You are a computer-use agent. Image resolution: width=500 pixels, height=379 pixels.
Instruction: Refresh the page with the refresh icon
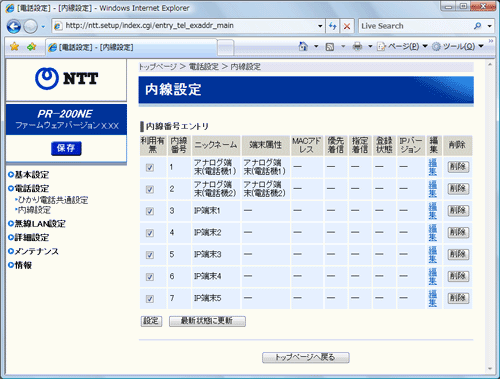tap(333, 26)
